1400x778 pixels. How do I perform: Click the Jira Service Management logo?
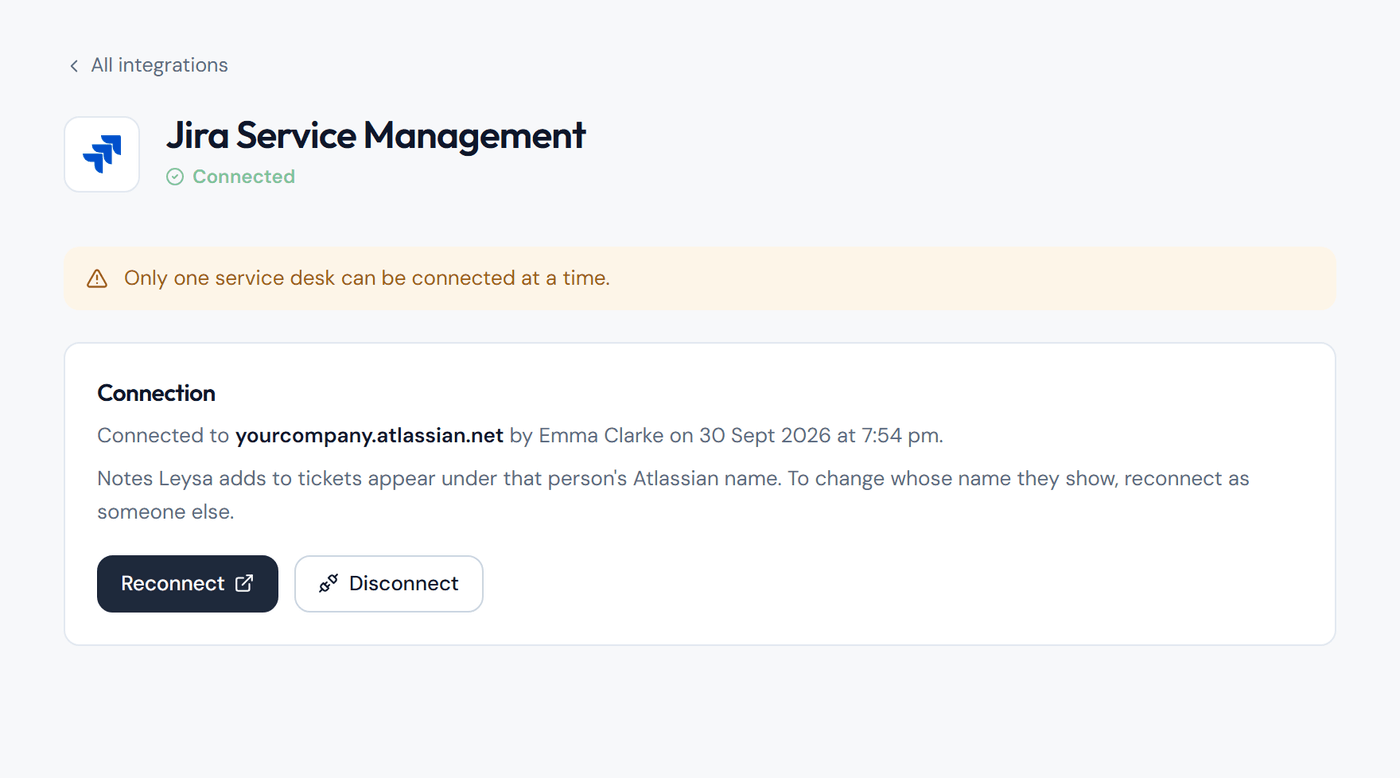tap(102, 154)
